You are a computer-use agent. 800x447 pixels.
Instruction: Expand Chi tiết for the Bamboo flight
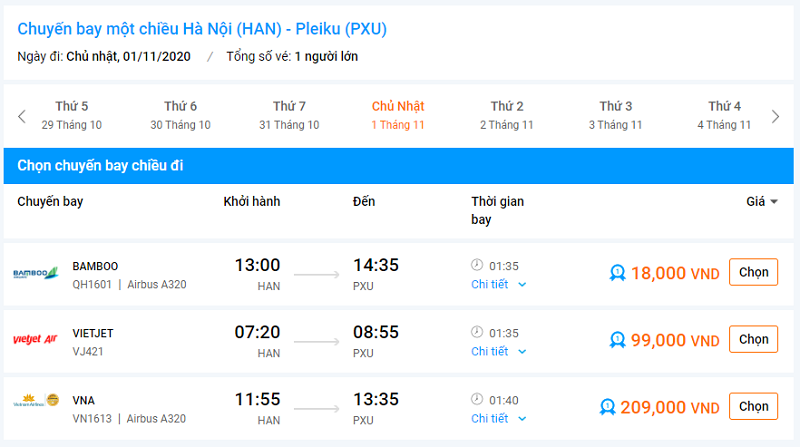[x=498, y=284]
